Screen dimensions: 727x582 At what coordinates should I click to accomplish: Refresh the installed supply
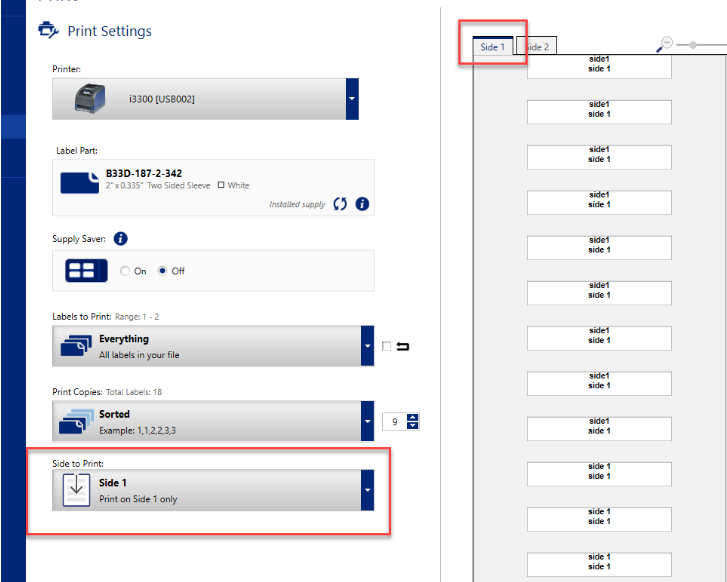coord(340,204)
